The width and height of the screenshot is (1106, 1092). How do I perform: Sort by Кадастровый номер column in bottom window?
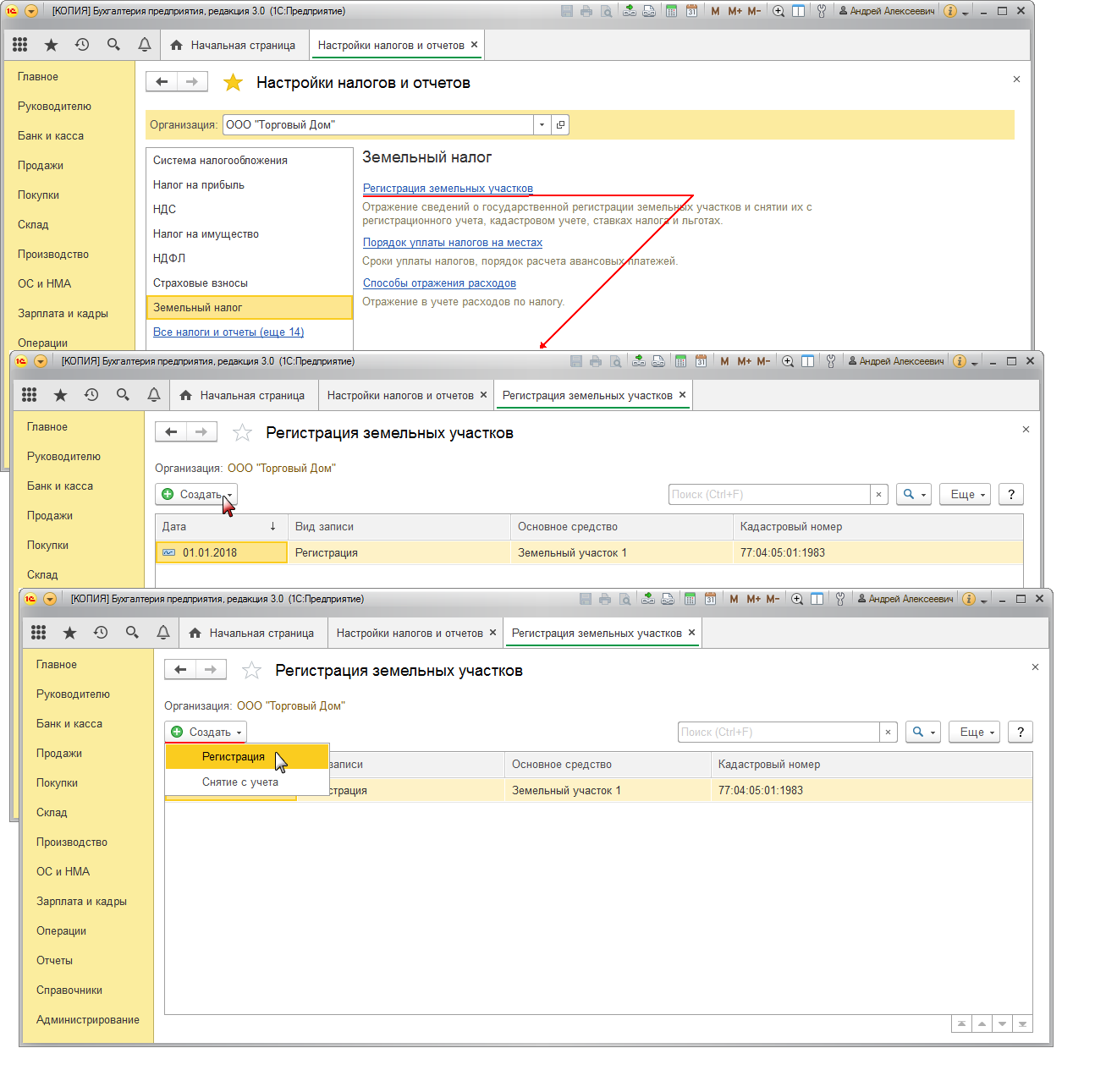pos(872,764)
